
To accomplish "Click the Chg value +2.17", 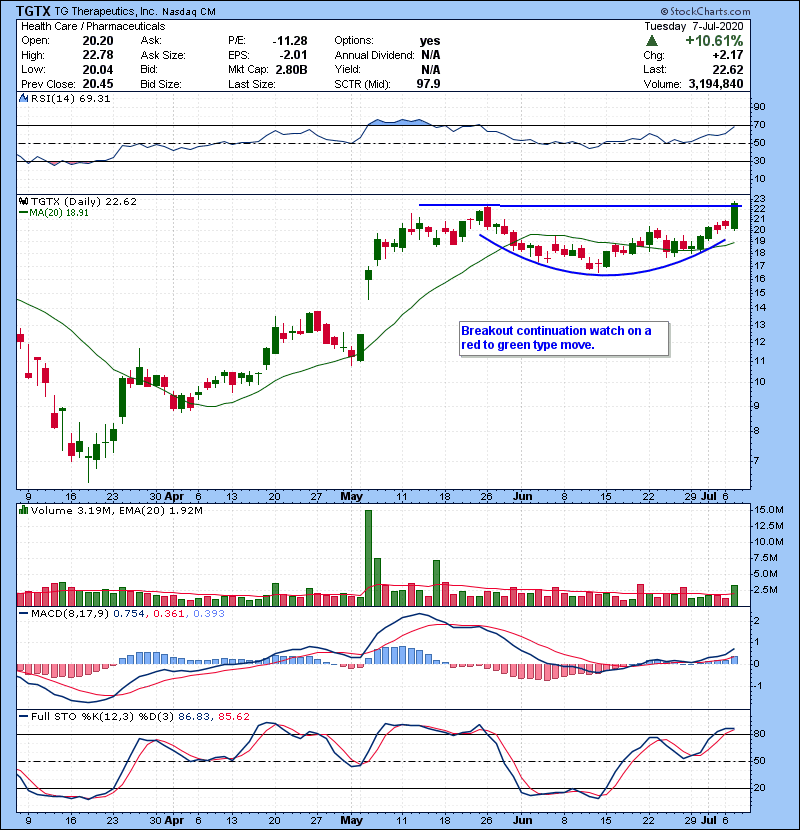I will point(728,55).
